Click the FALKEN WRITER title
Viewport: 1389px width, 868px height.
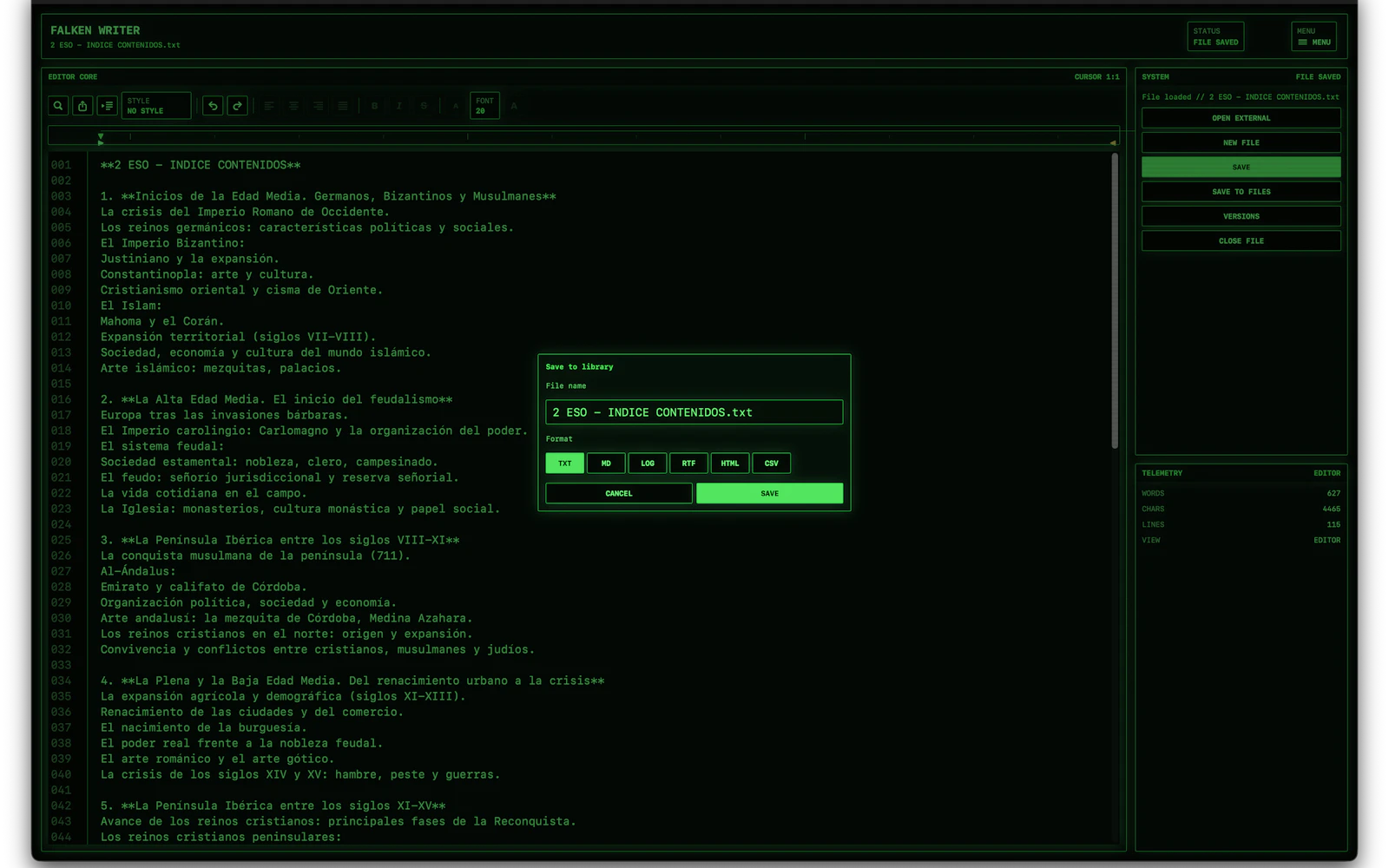tap(95, 30)
